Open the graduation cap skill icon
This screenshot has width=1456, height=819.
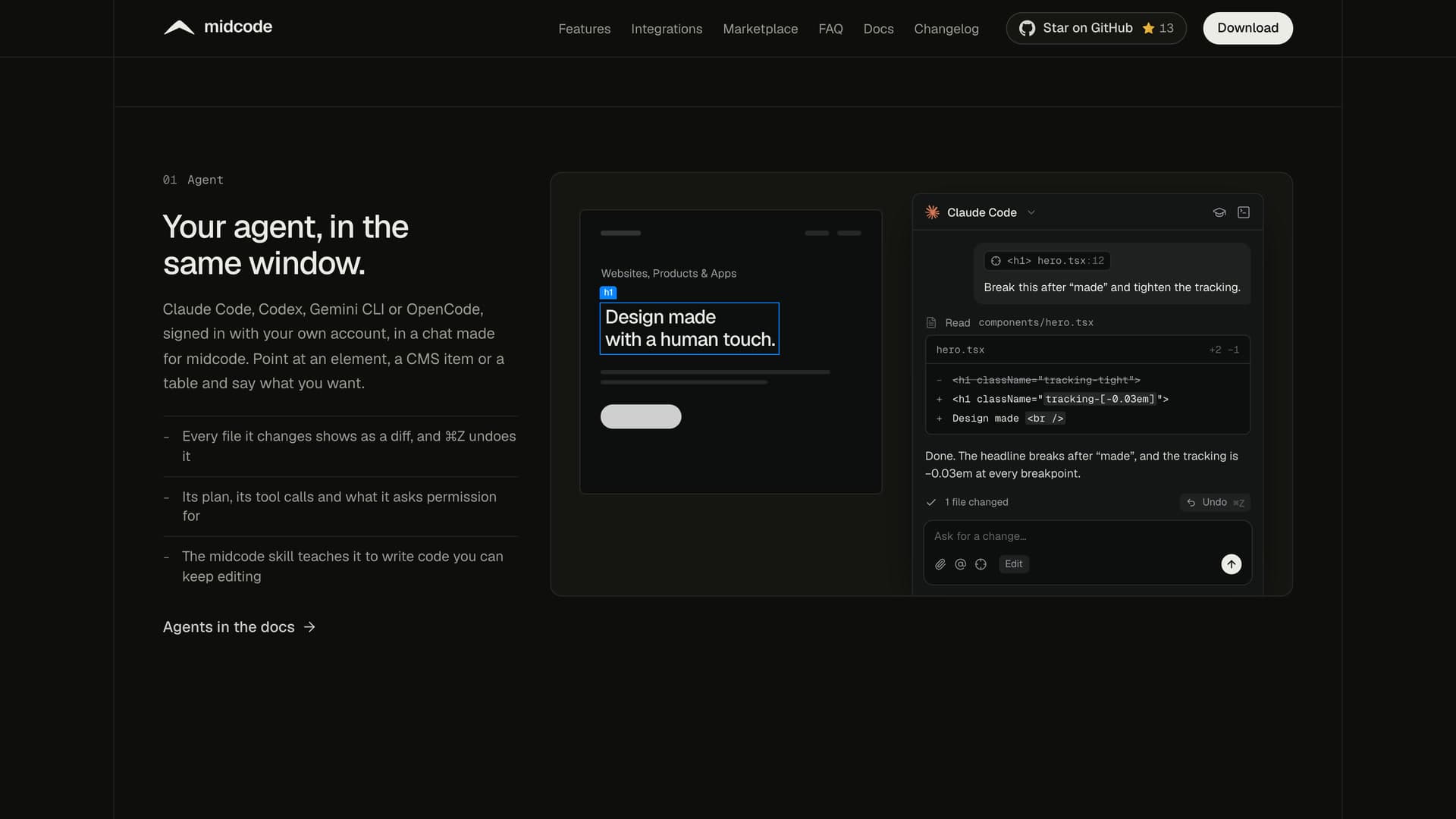[x=1219, y=212]
